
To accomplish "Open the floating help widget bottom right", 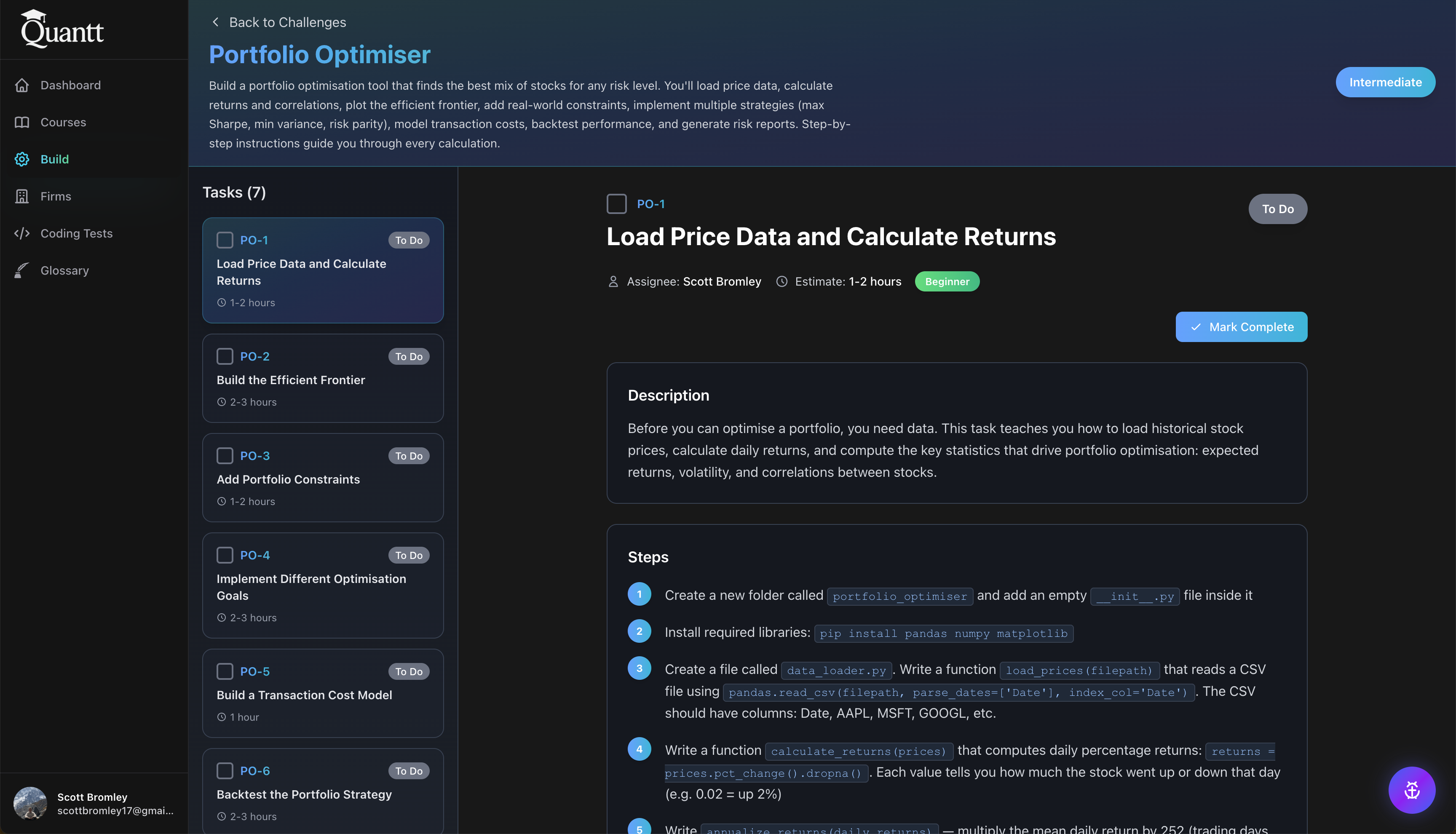I will pos(1411,790).
